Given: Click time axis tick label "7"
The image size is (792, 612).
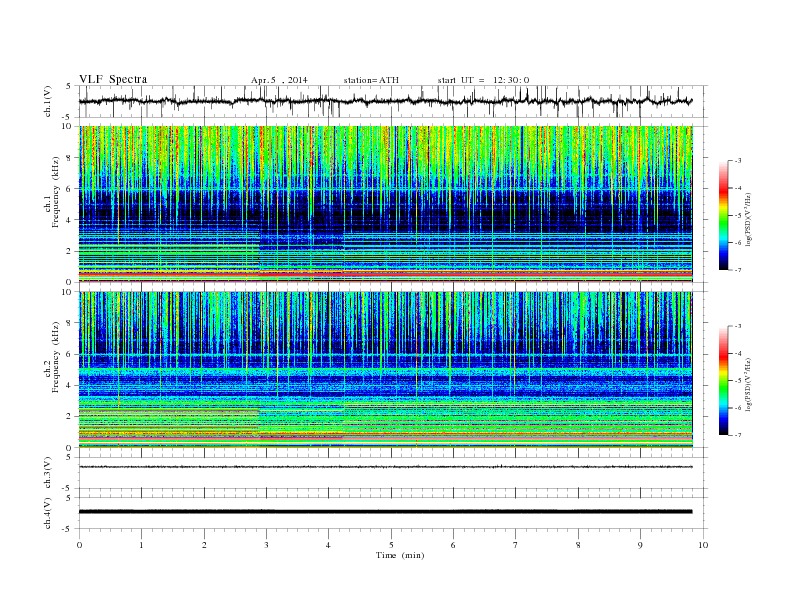Looking at the screenshot, I should (x=516, y=545).
